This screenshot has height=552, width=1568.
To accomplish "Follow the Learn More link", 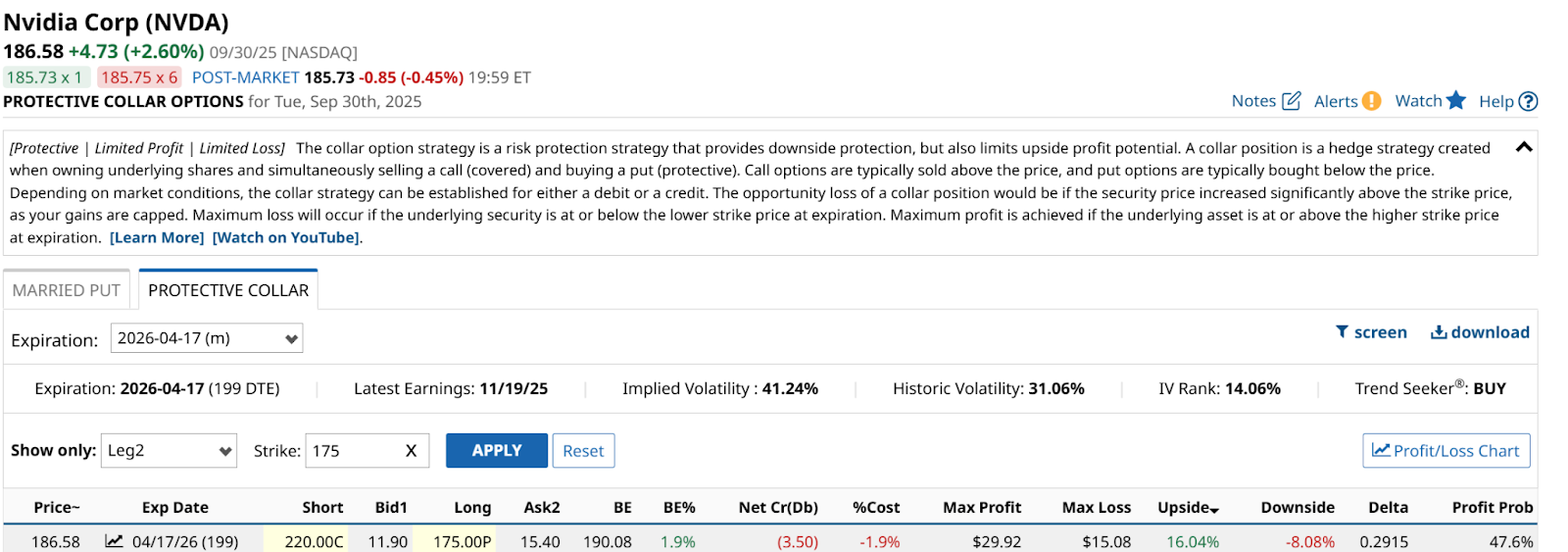I will (x=157, y=237).
